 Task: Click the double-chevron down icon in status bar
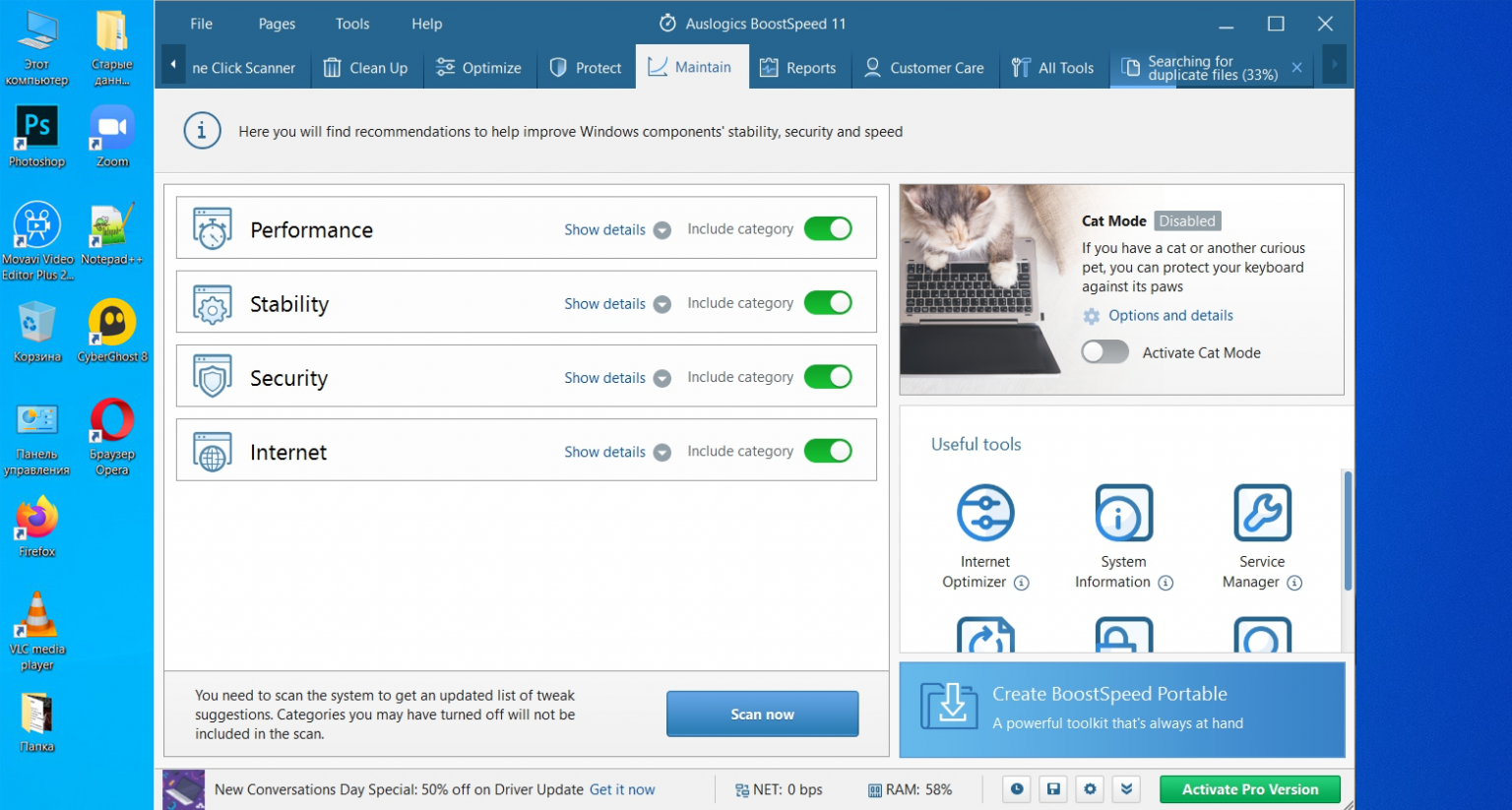coord(1126,789)
